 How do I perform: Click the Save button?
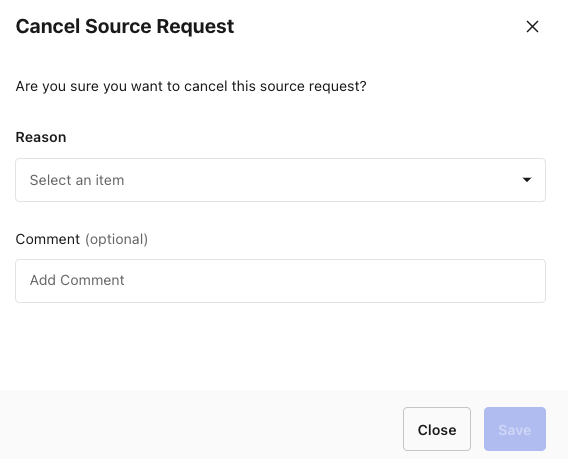[x=515, y=429]
